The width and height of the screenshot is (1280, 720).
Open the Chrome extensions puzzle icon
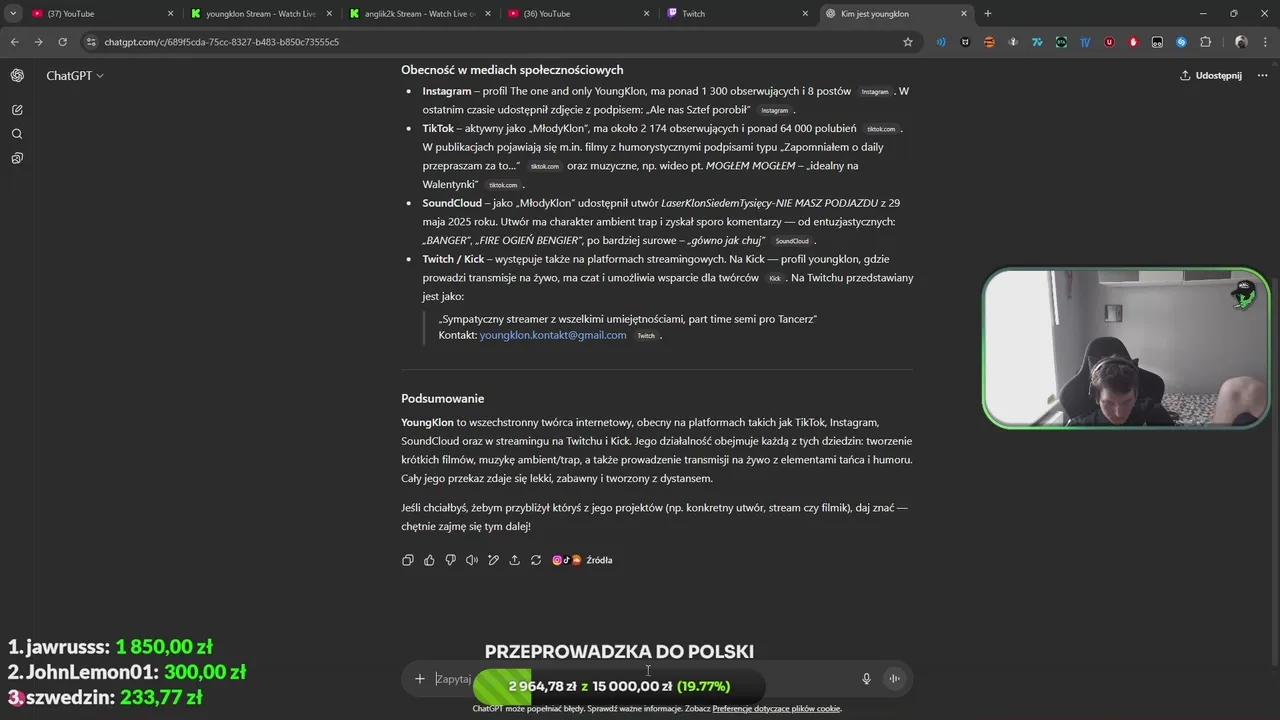1205,42
